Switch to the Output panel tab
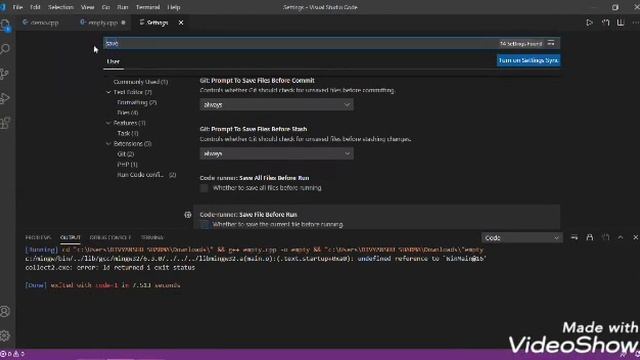The image size is (640, 360). pos(70,237)
